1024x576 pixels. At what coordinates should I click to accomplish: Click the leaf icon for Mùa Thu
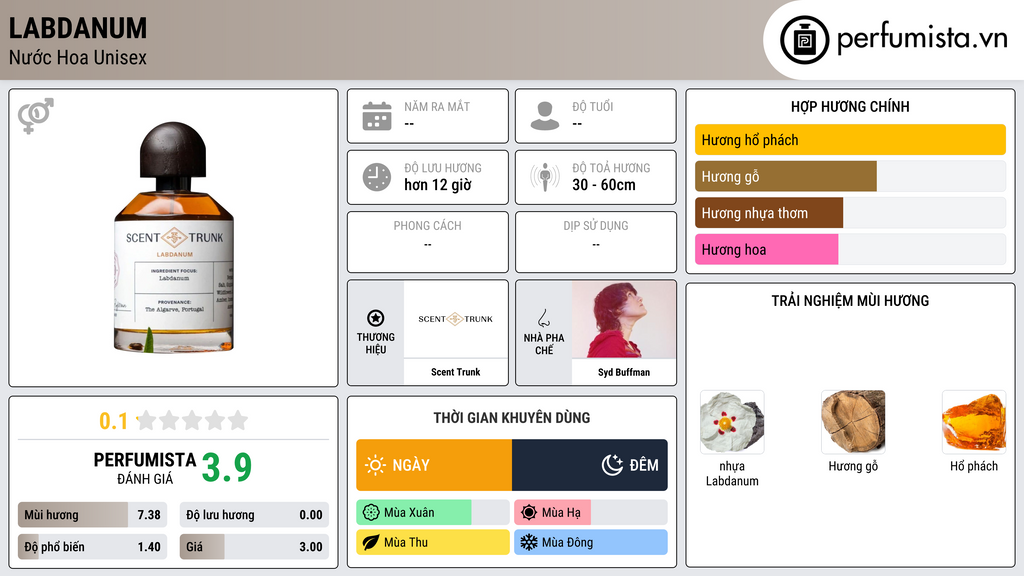[x=371, y=543]
